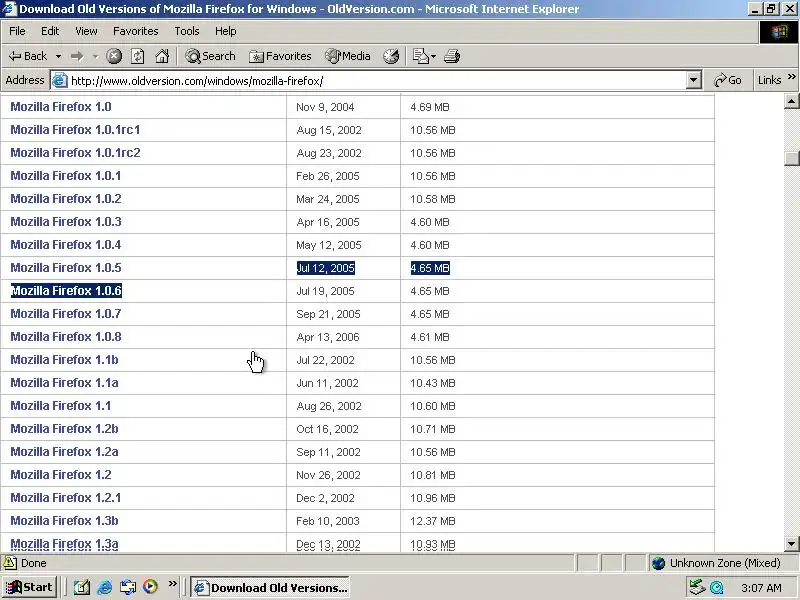Go back with the Back arrow button
This screenshot has width=800, height=600.
tap(29, 56)
